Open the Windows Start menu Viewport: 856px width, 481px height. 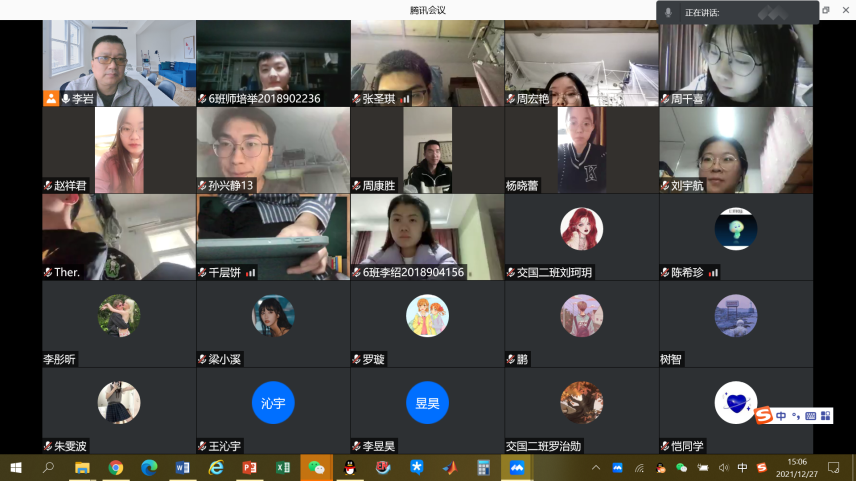click(16, 468)
